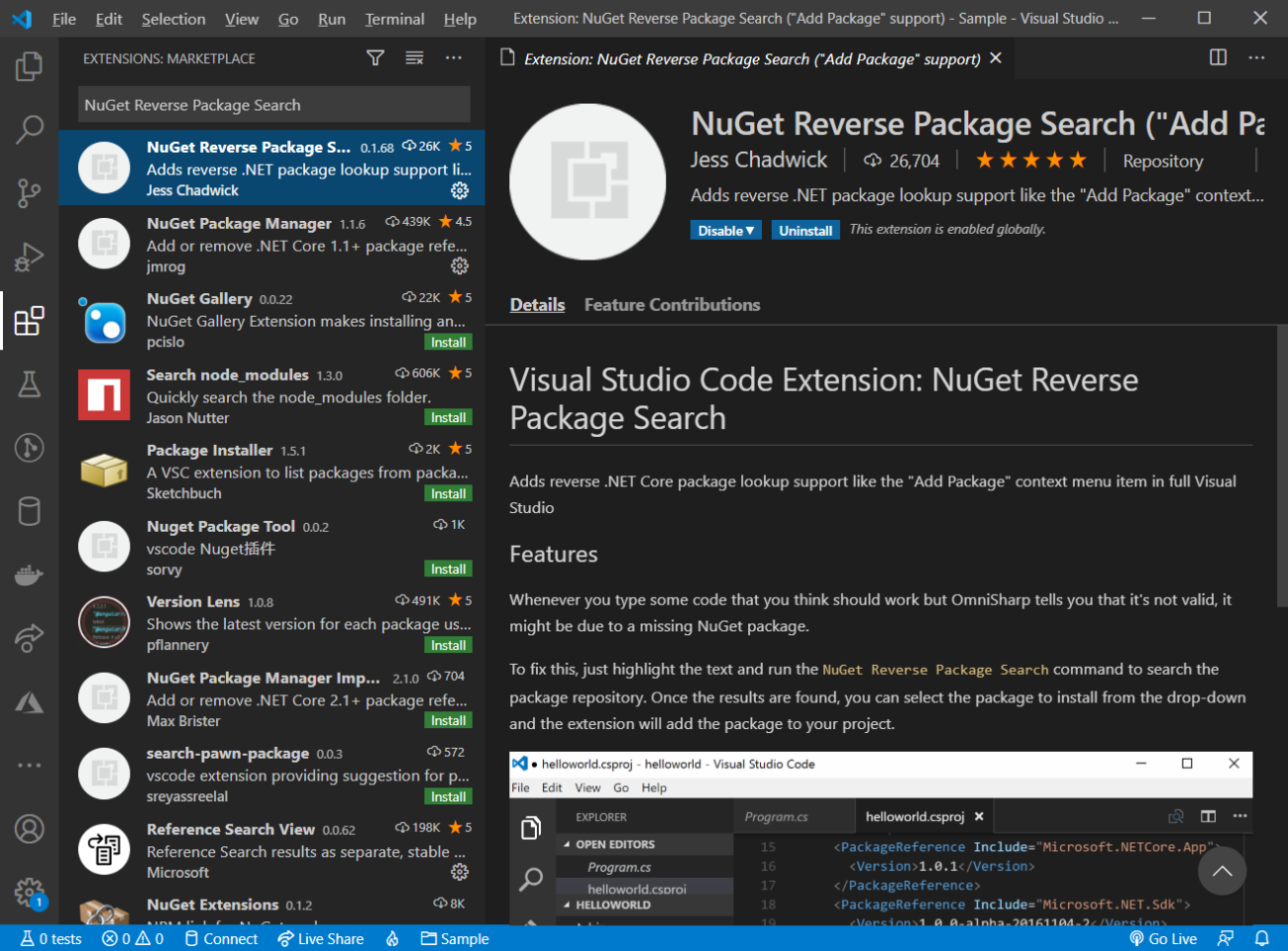Select Reference Search View extension entry
Screen dimensions: 1288x951
coord(271,849)
